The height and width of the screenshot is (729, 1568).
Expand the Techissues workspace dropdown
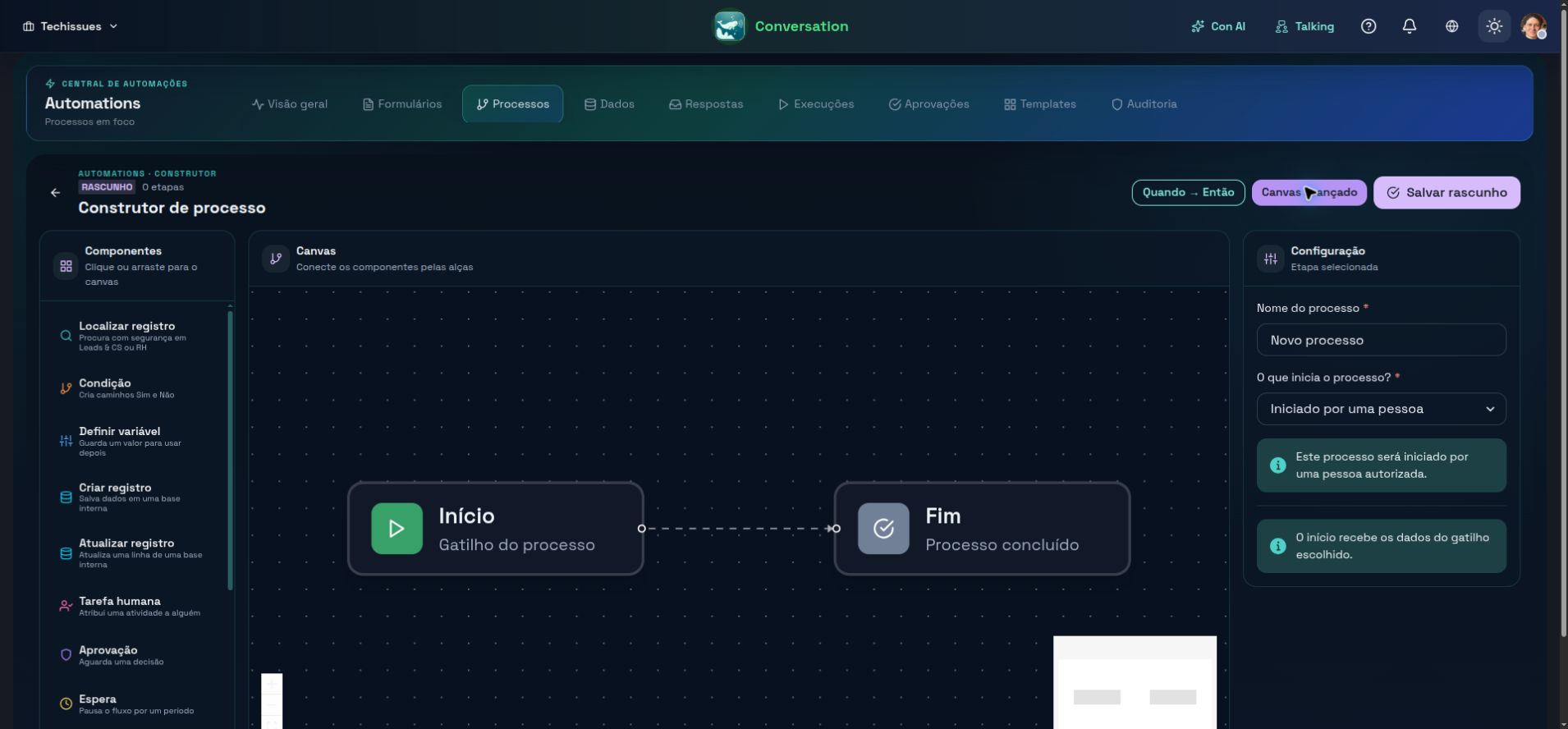(71, 26)
